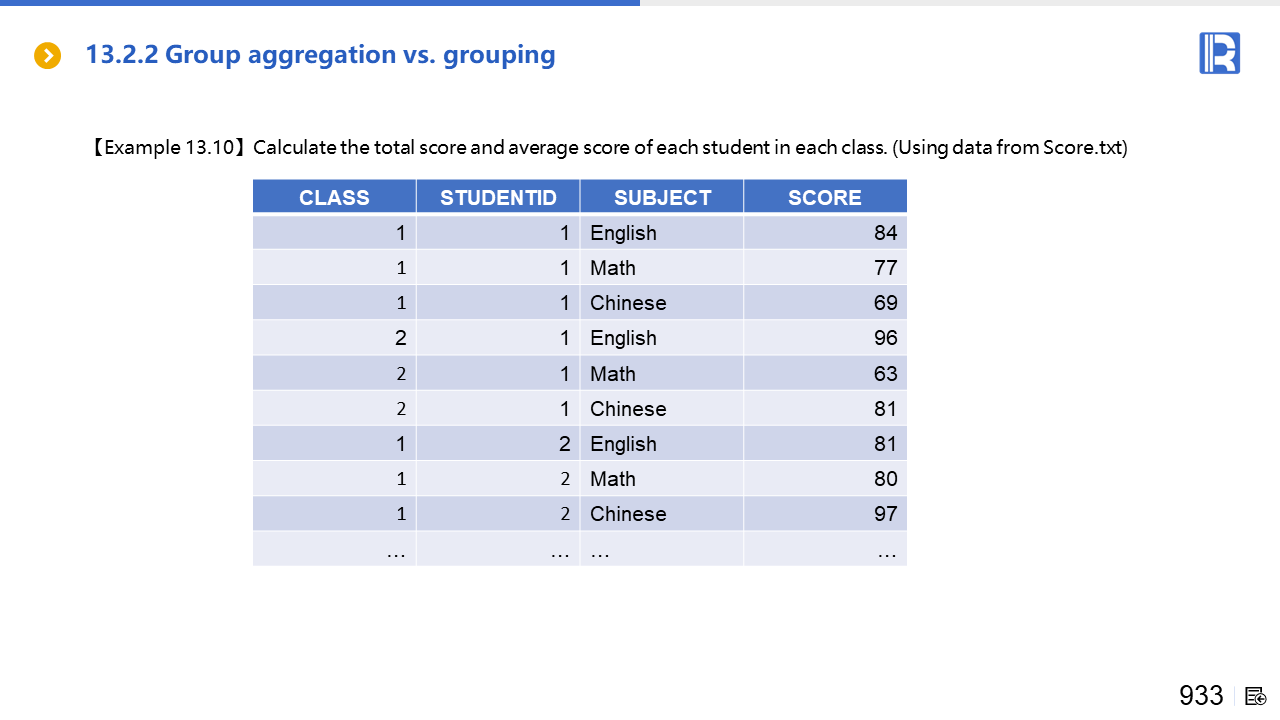Click the STUDENTID column header
The image size is (1280, 720).
tap(498, 197)
